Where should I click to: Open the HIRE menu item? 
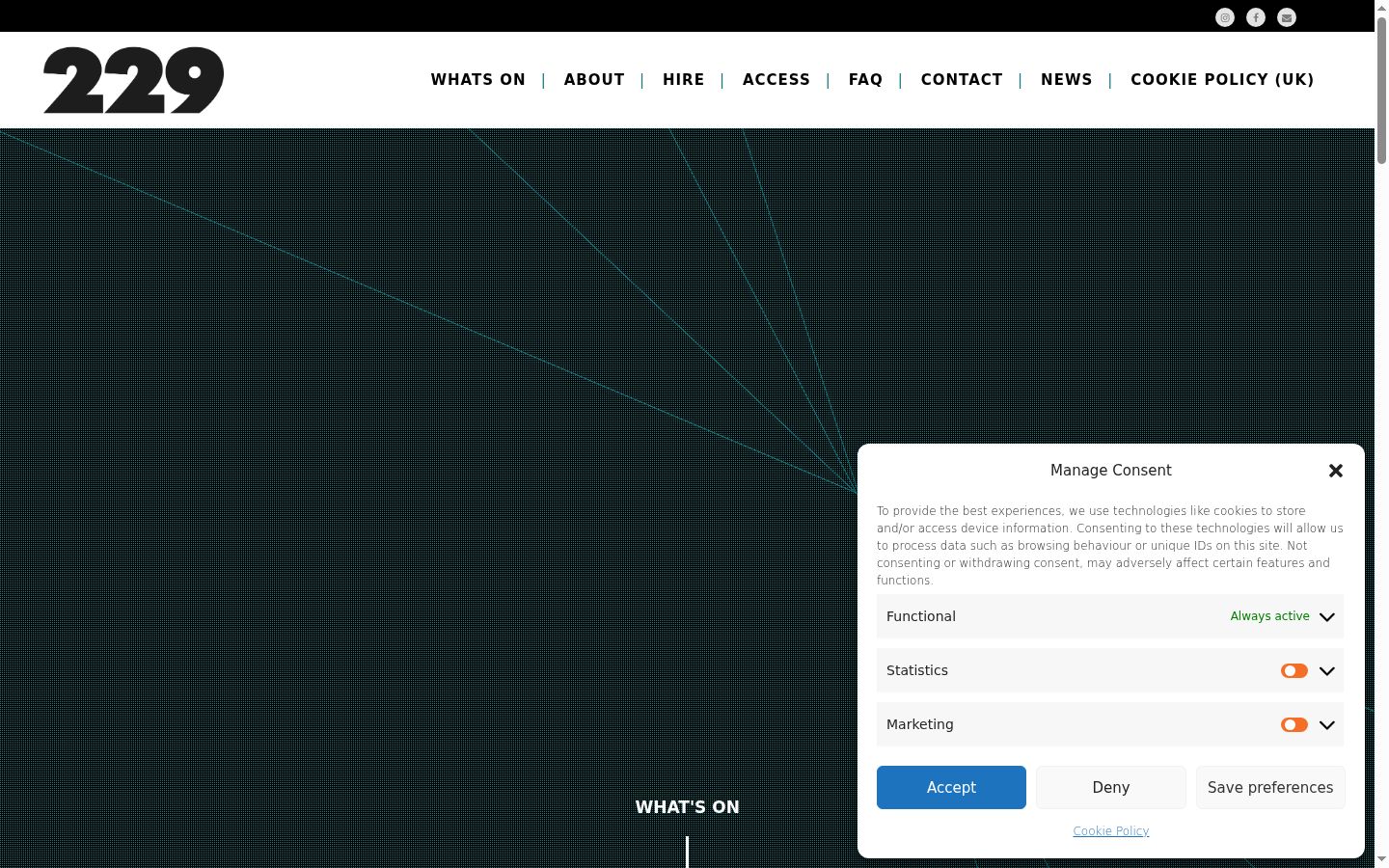tap(684, 80)
